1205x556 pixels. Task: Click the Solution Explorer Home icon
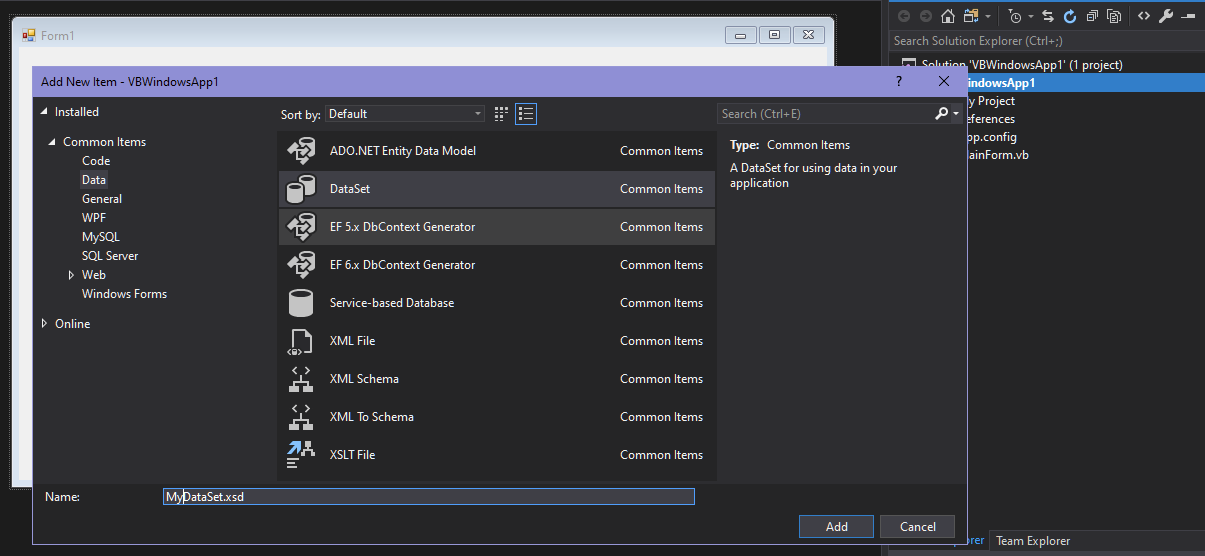point(948,16)
